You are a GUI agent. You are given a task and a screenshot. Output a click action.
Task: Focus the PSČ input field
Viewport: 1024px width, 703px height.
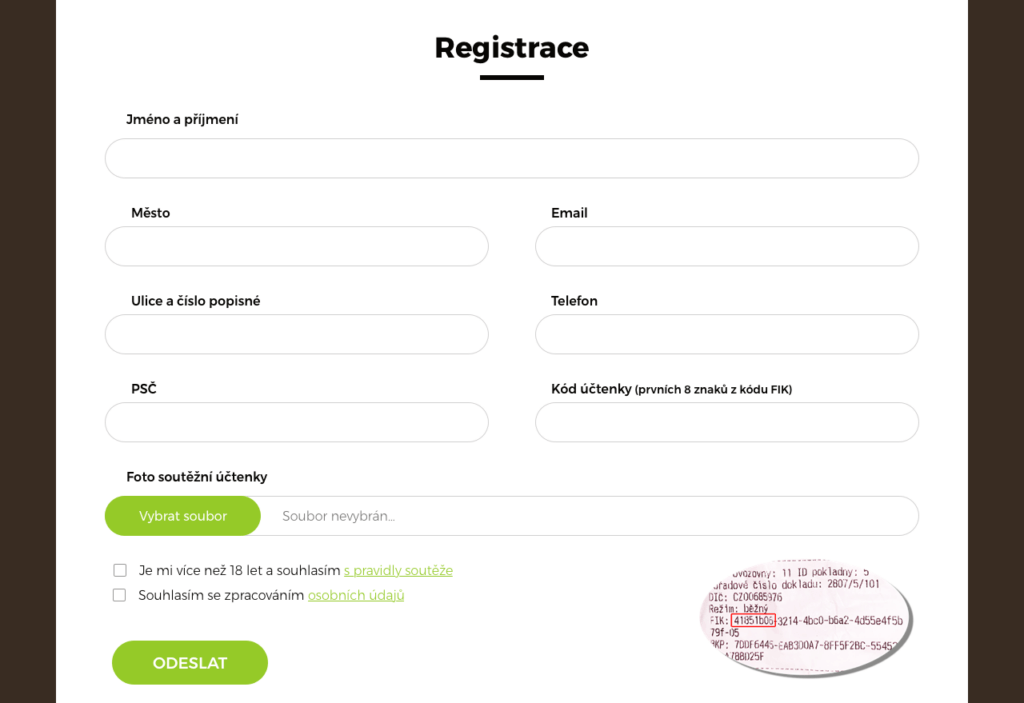pos(296,422)
